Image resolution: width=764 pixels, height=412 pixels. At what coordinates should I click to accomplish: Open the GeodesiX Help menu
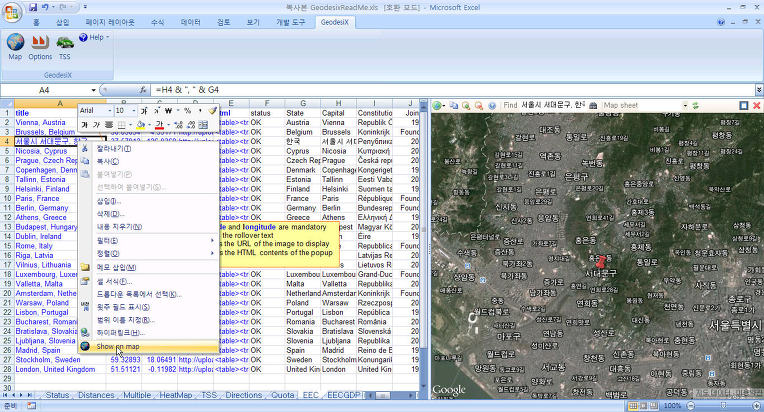pos(94,37)
